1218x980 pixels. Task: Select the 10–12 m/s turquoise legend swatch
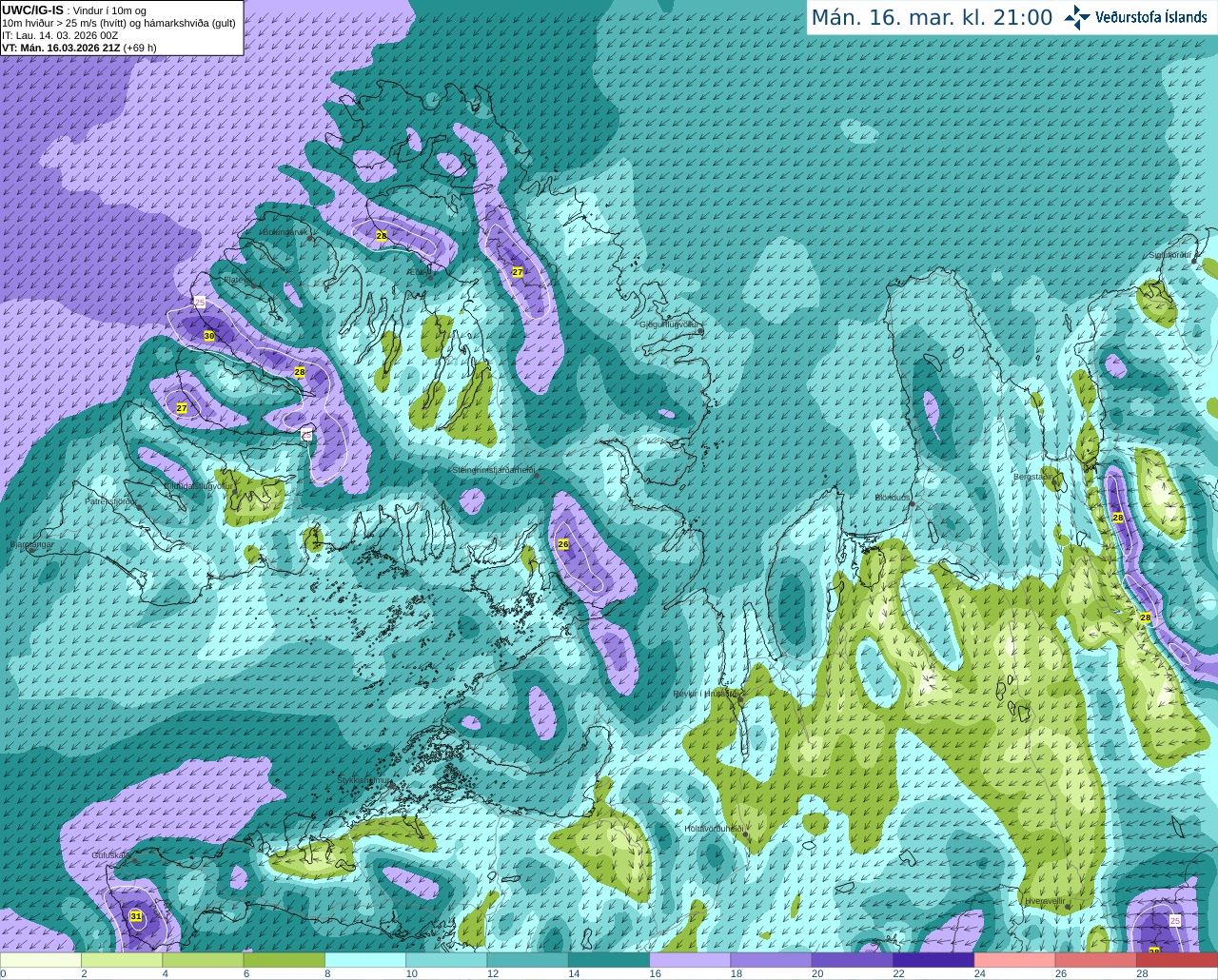coord(446,960)
